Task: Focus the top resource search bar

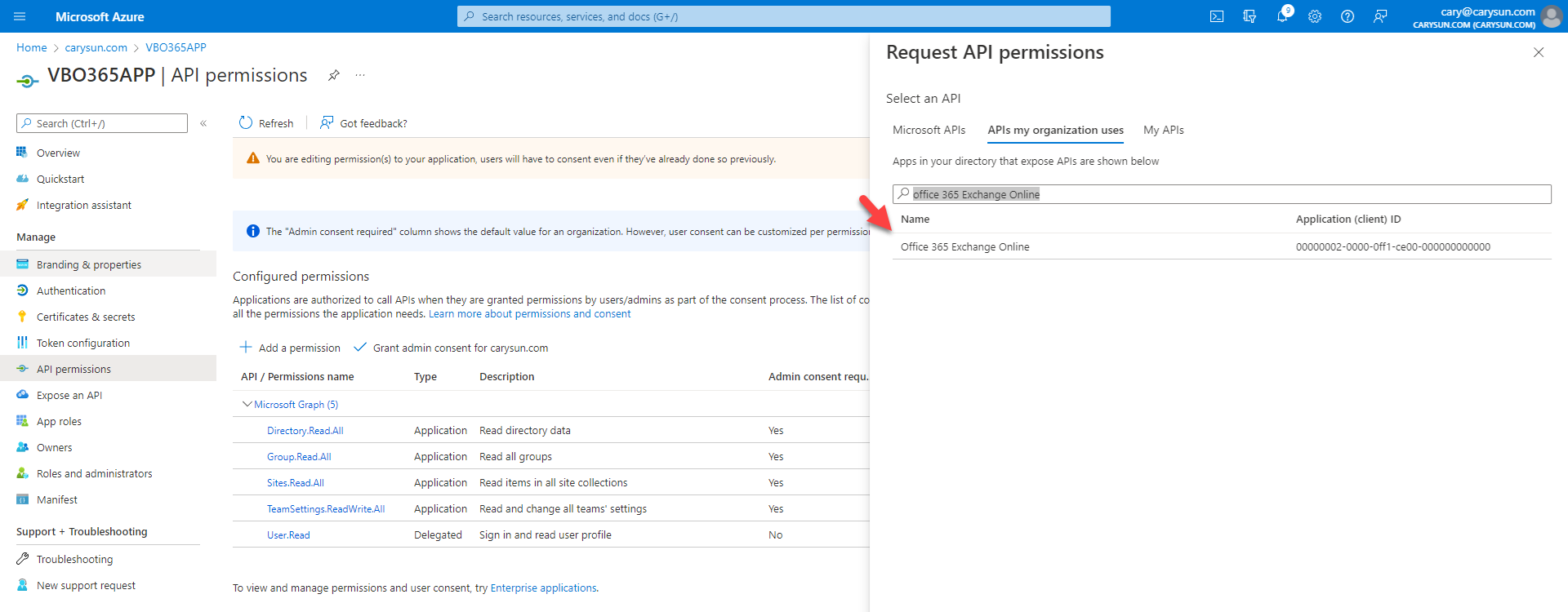Action: click(x=784, y=16)
